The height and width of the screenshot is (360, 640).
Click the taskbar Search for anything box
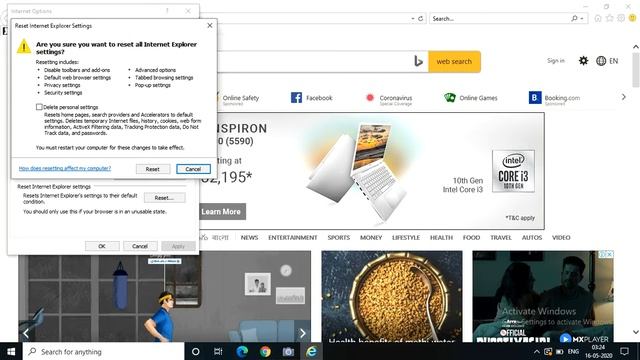click(104, 351)
